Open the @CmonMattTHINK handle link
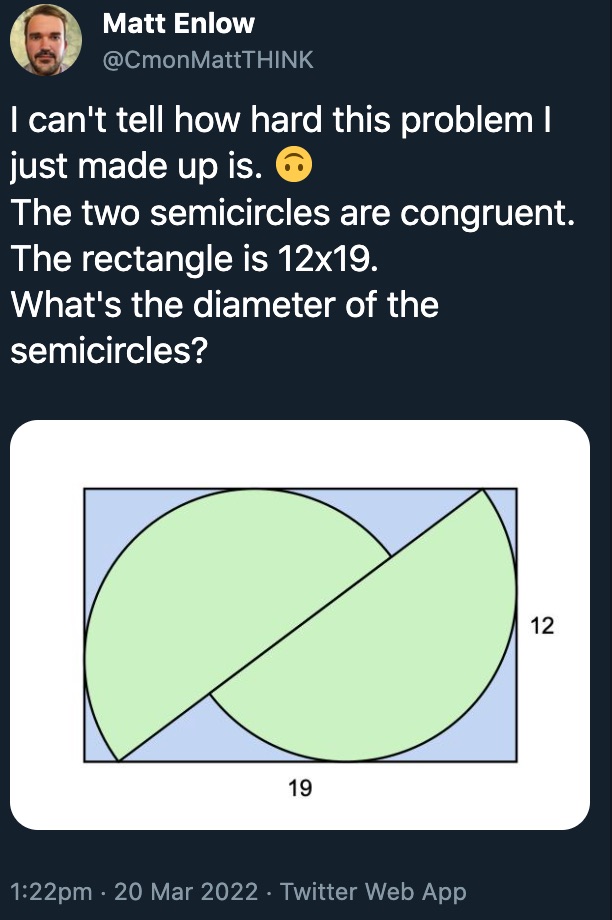 pos(208,60)
